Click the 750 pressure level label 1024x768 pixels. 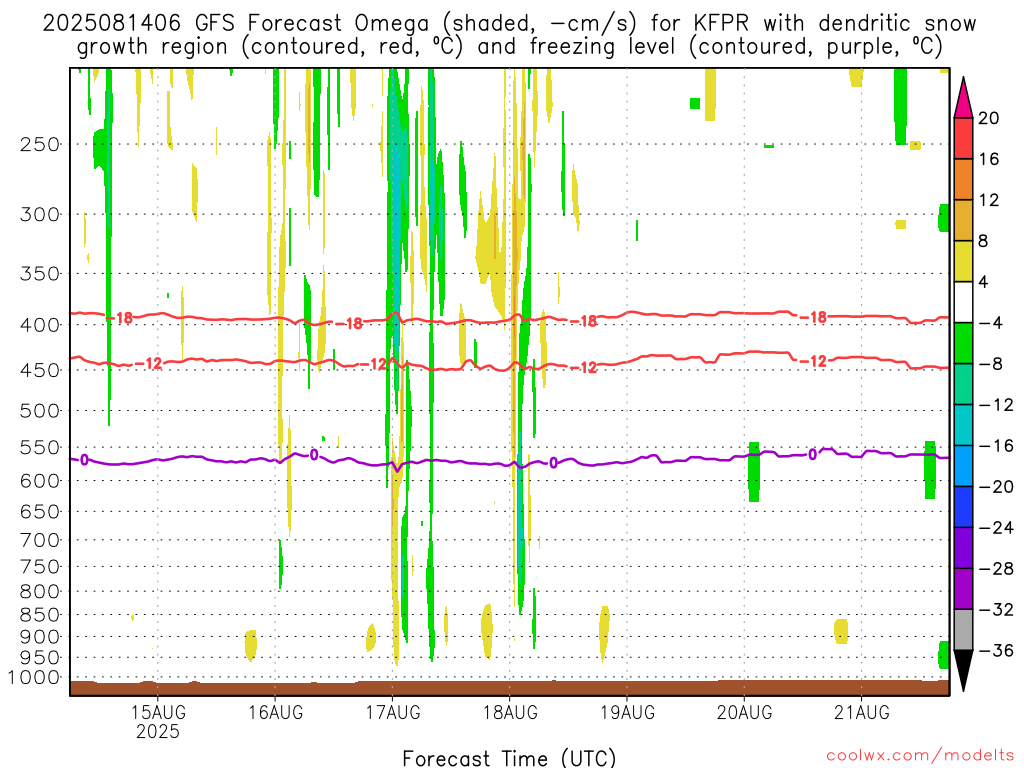[40, 567]
